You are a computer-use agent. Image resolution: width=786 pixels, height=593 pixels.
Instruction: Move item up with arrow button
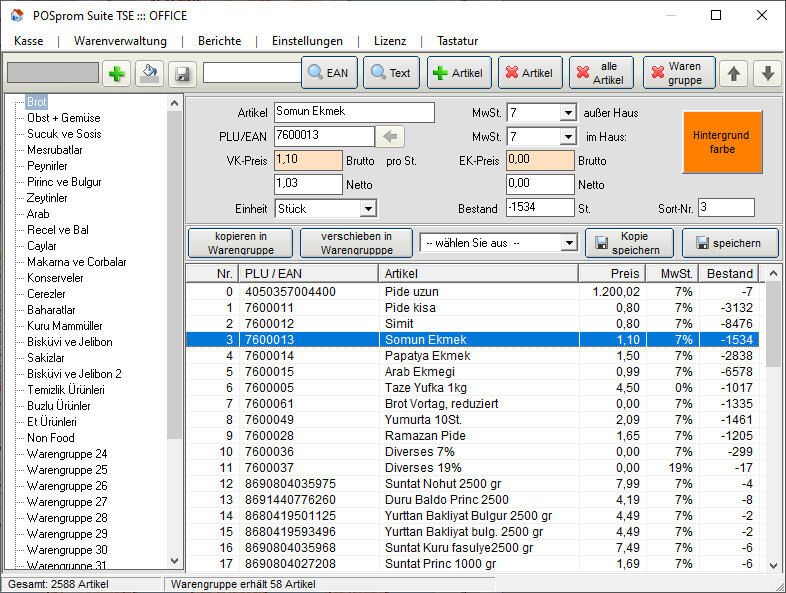point(733,73)
